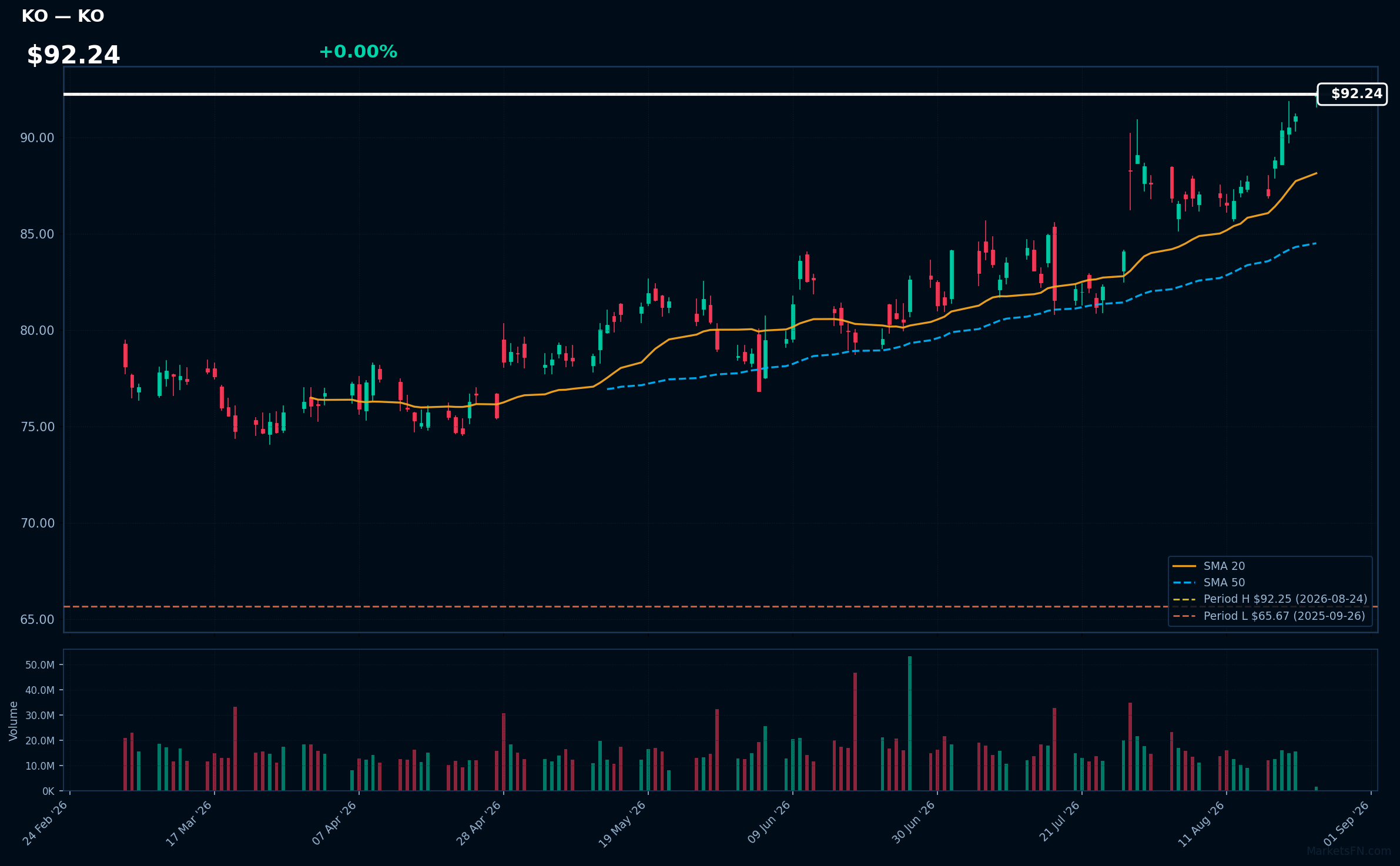The width and height of the screenshot is (1400, 866).
Task: Click the 0K volume axis label
Action: pyautogui.click(x=48, y=791)
